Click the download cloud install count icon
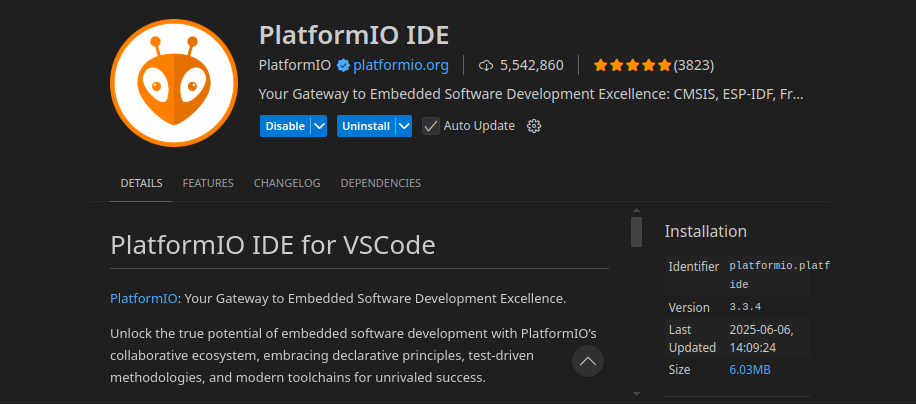Viewport: 916px width, 404px height. 485,65
